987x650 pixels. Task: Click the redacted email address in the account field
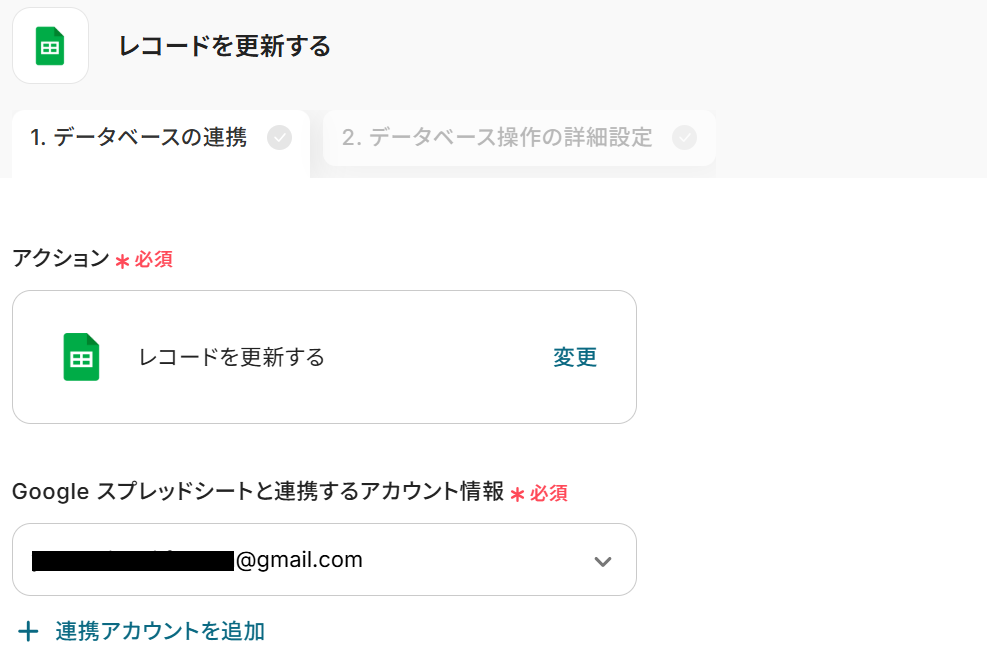point(133,560)
